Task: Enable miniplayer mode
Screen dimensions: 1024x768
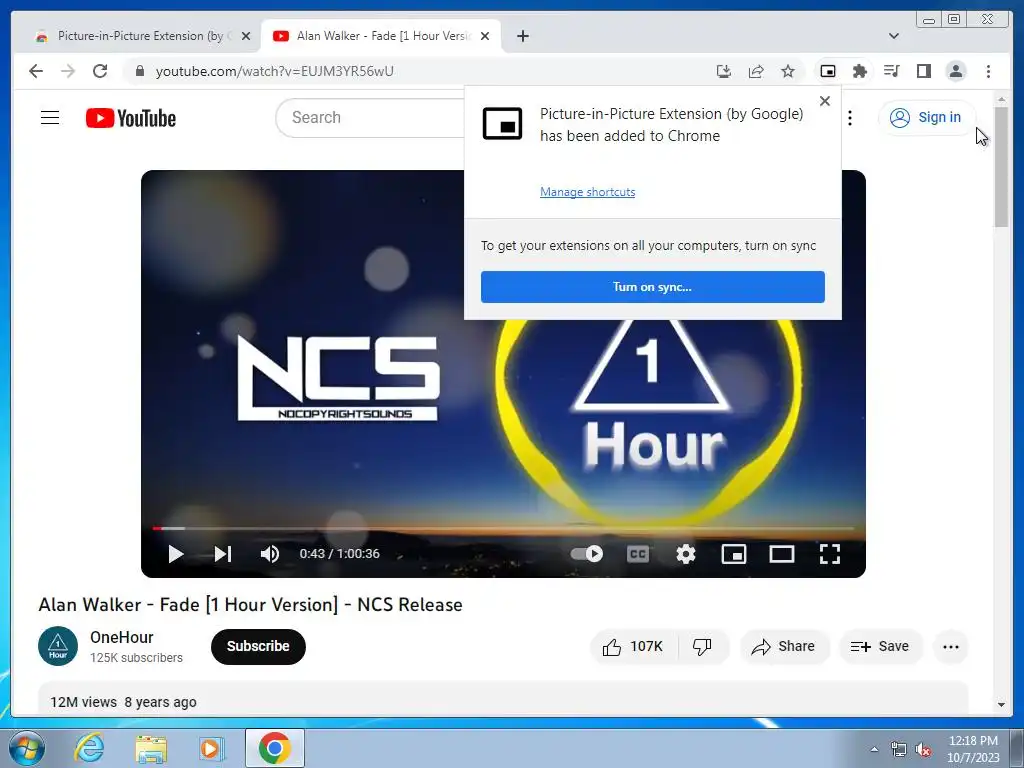Action: coord(733,554)
